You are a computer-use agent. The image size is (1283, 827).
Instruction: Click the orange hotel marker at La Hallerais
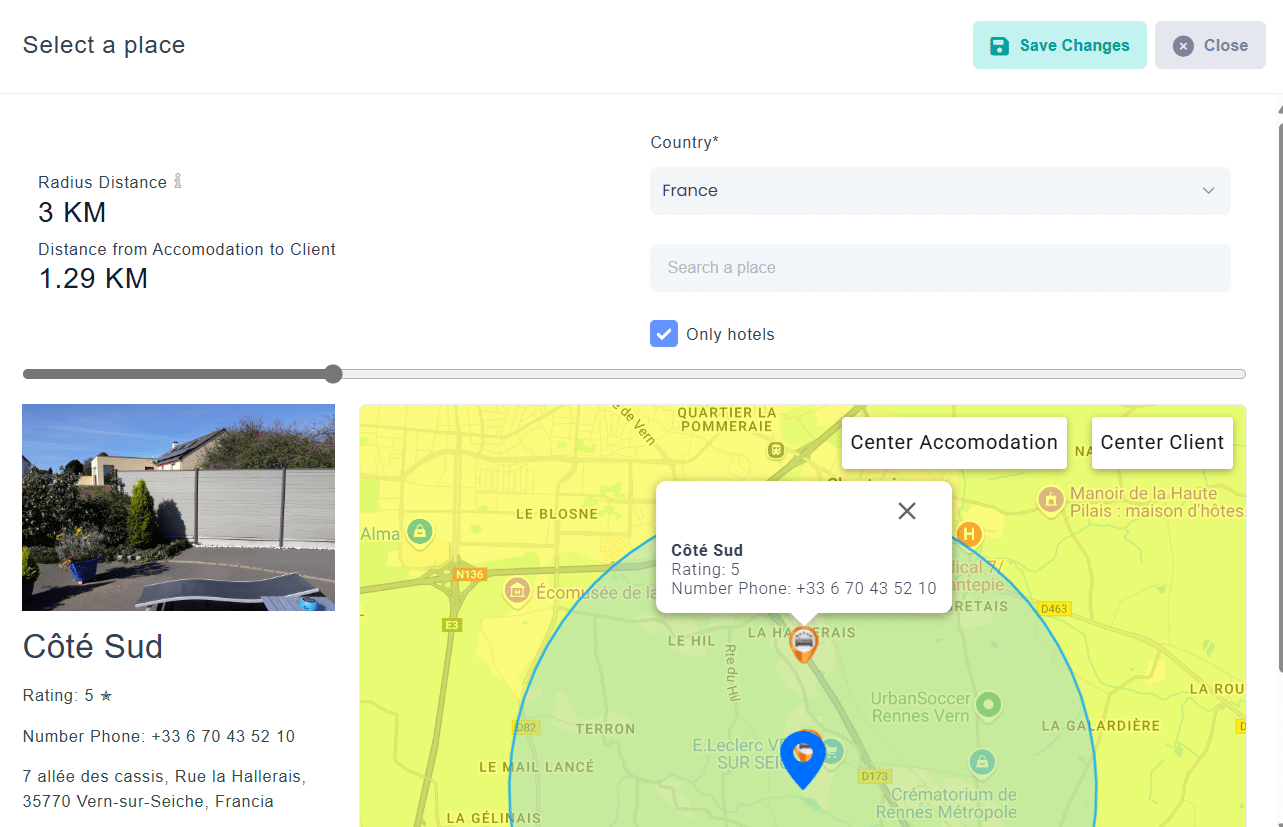click(803, 644)
